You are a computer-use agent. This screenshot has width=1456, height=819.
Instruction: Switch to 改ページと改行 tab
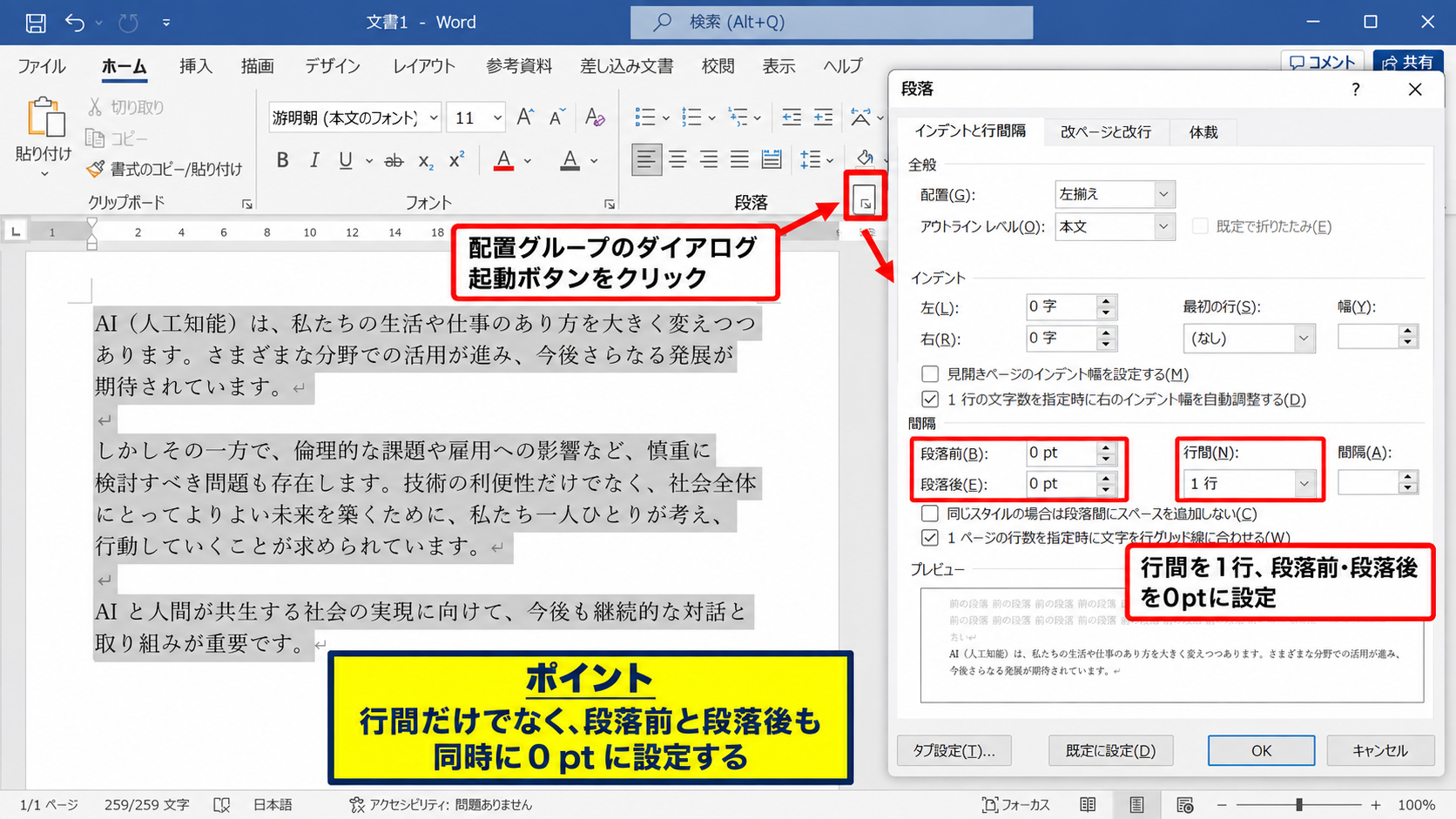(1105, 132)
